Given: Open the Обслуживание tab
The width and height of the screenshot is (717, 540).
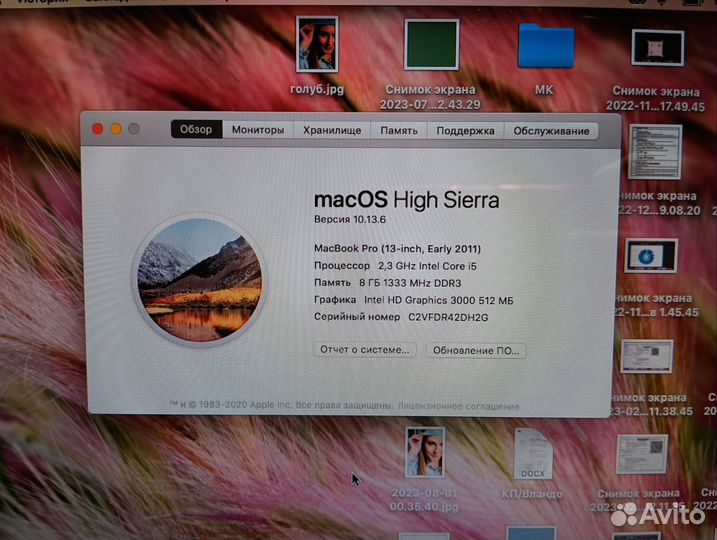Looking at the screenshot, I should point(551,131).
